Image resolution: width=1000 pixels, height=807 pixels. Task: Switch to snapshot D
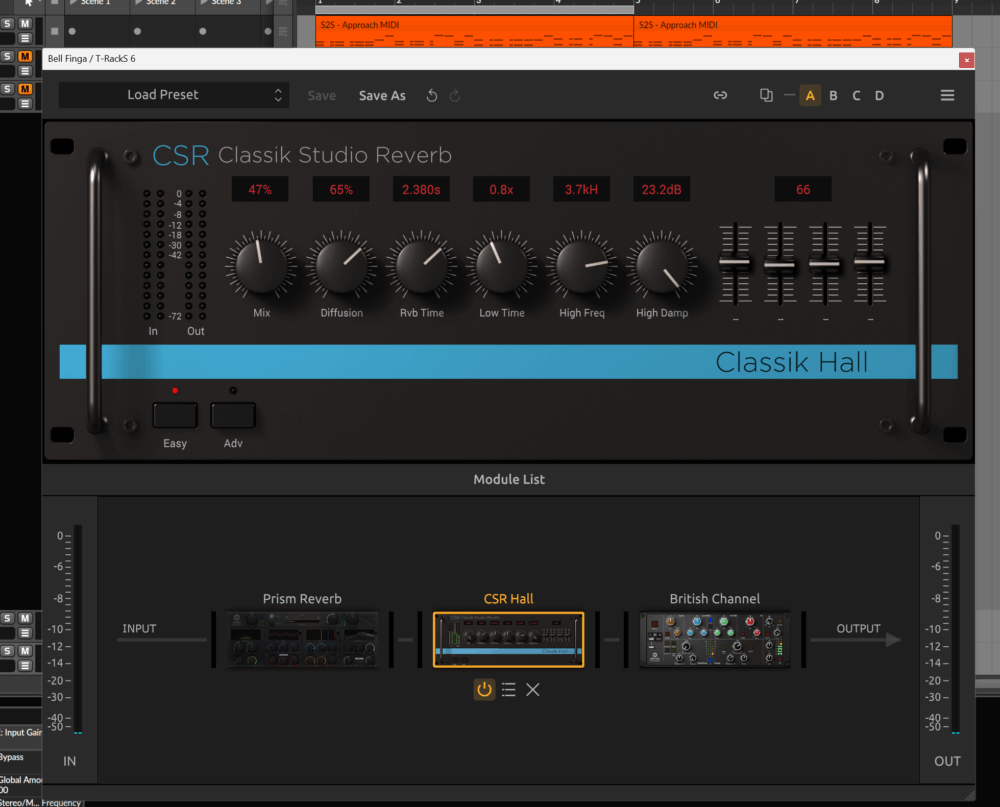(879, 96)
